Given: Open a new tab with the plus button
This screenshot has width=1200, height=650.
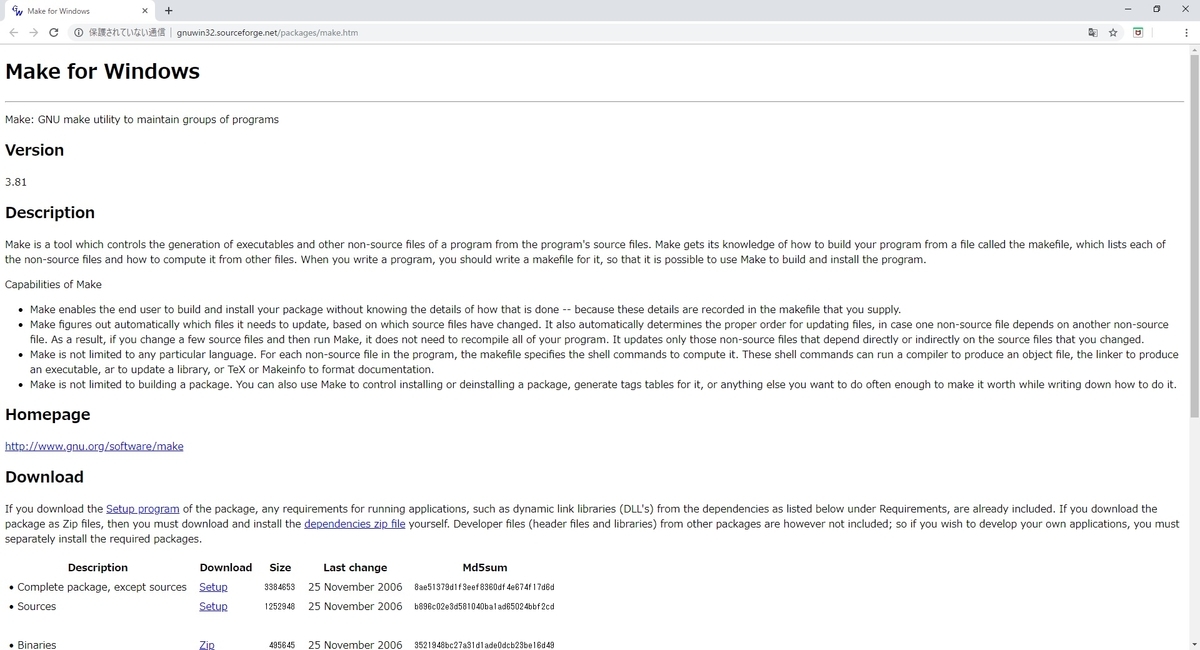Looking at the screenshot, I should [x=168, y=11].
